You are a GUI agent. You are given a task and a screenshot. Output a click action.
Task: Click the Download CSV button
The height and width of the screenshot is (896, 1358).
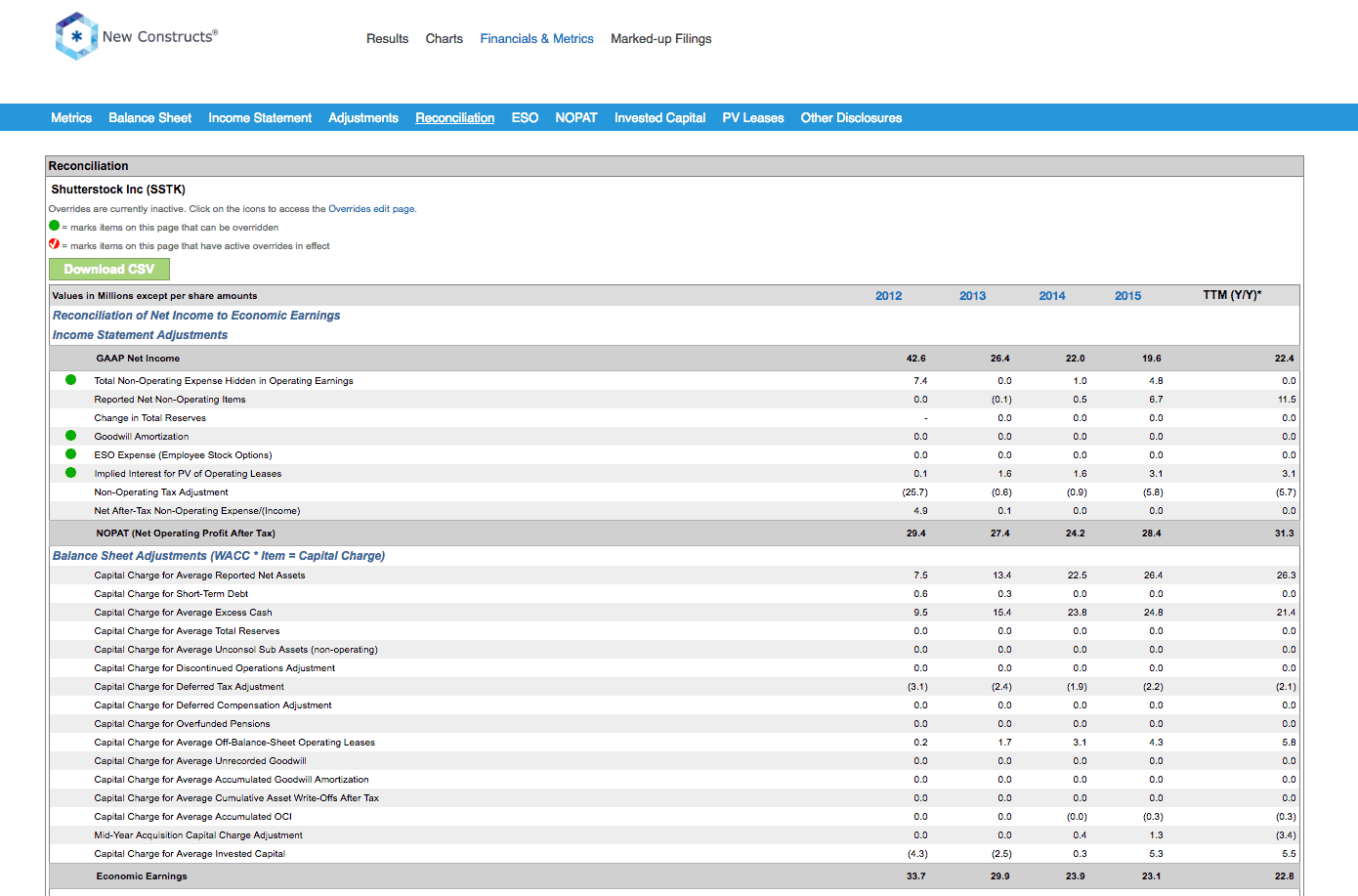(109, 269)
